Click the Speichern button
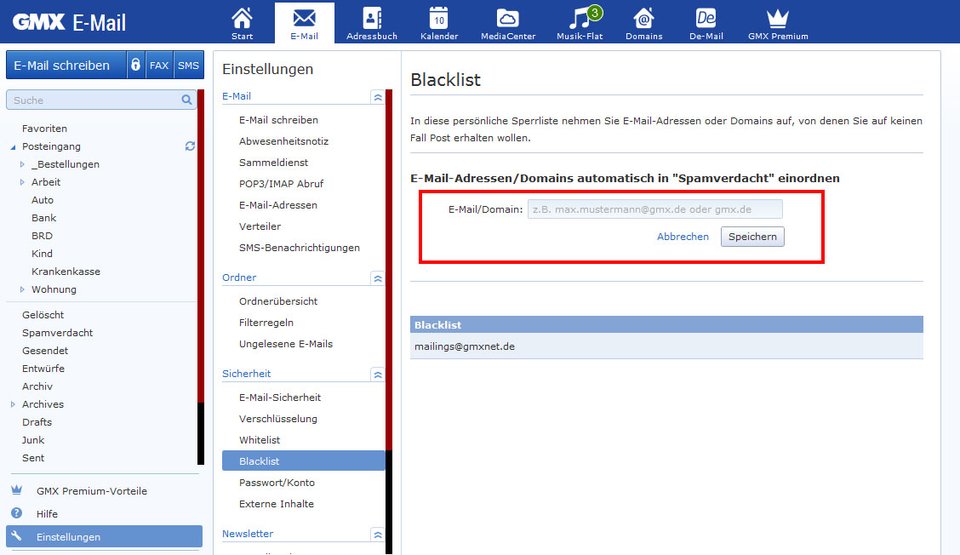Screen dimensions: 960x555 click(752, 236)
